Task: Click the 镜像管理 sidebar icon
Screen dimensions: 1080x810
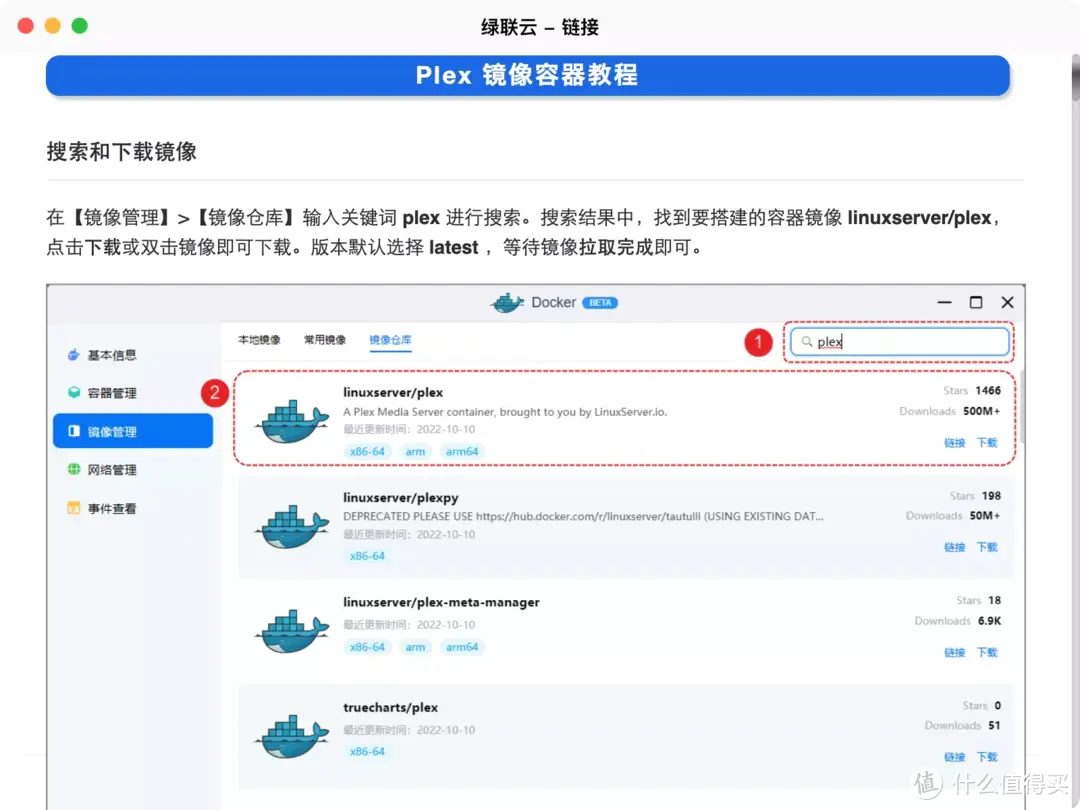Action: click(74, 431)
